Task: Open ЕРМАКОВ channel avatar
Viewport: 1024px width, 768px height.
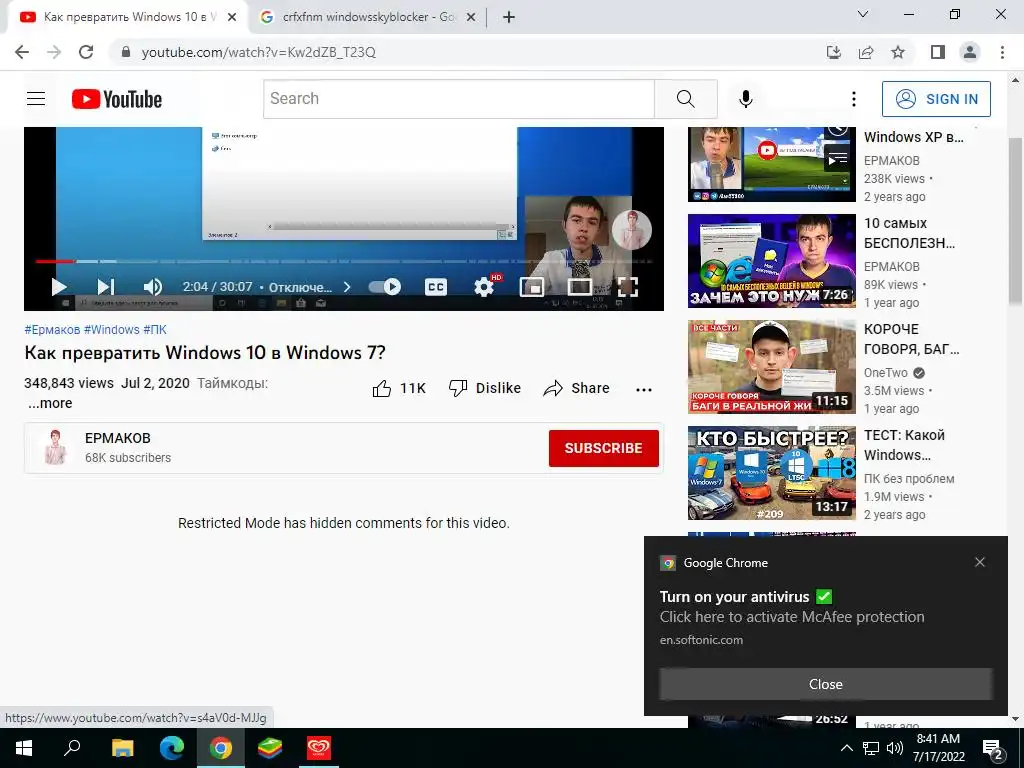Action: [x=55, y=447]
